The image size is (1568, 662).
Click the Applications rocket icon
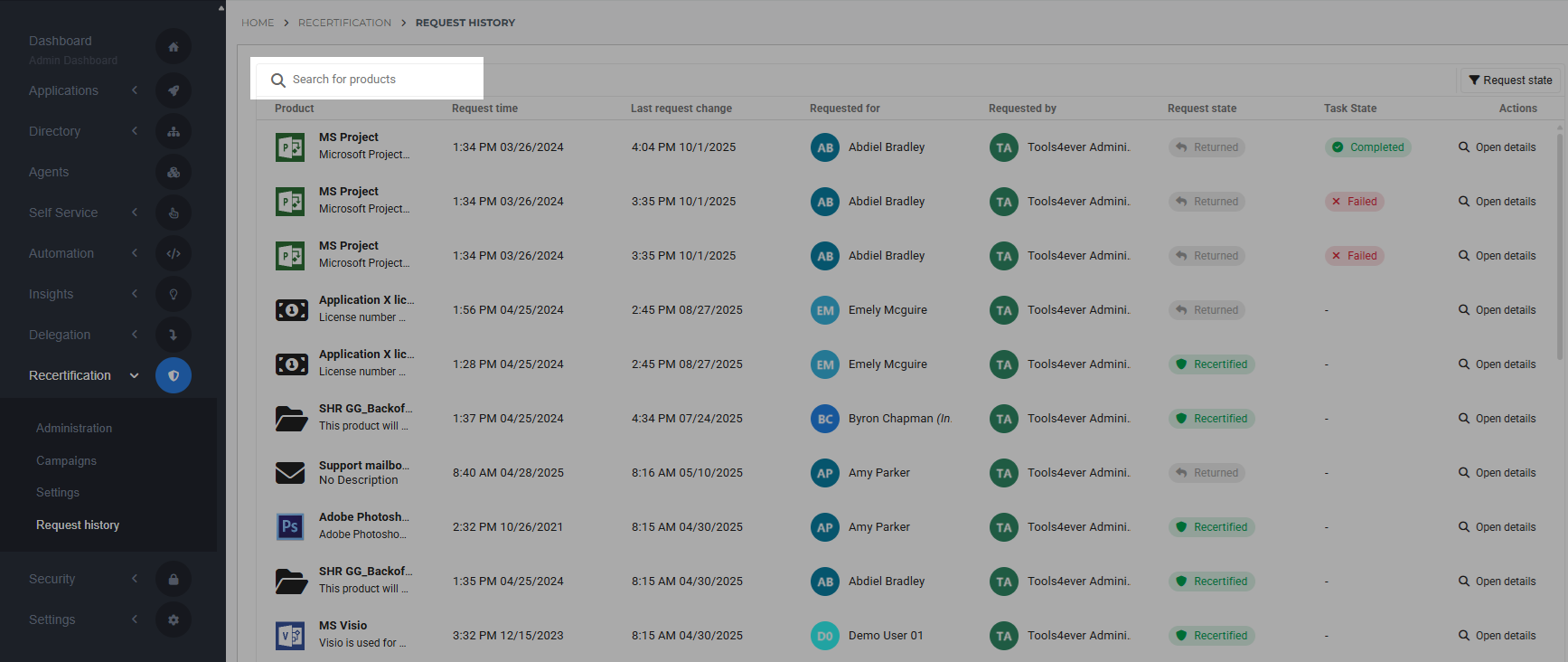point(174,90)
